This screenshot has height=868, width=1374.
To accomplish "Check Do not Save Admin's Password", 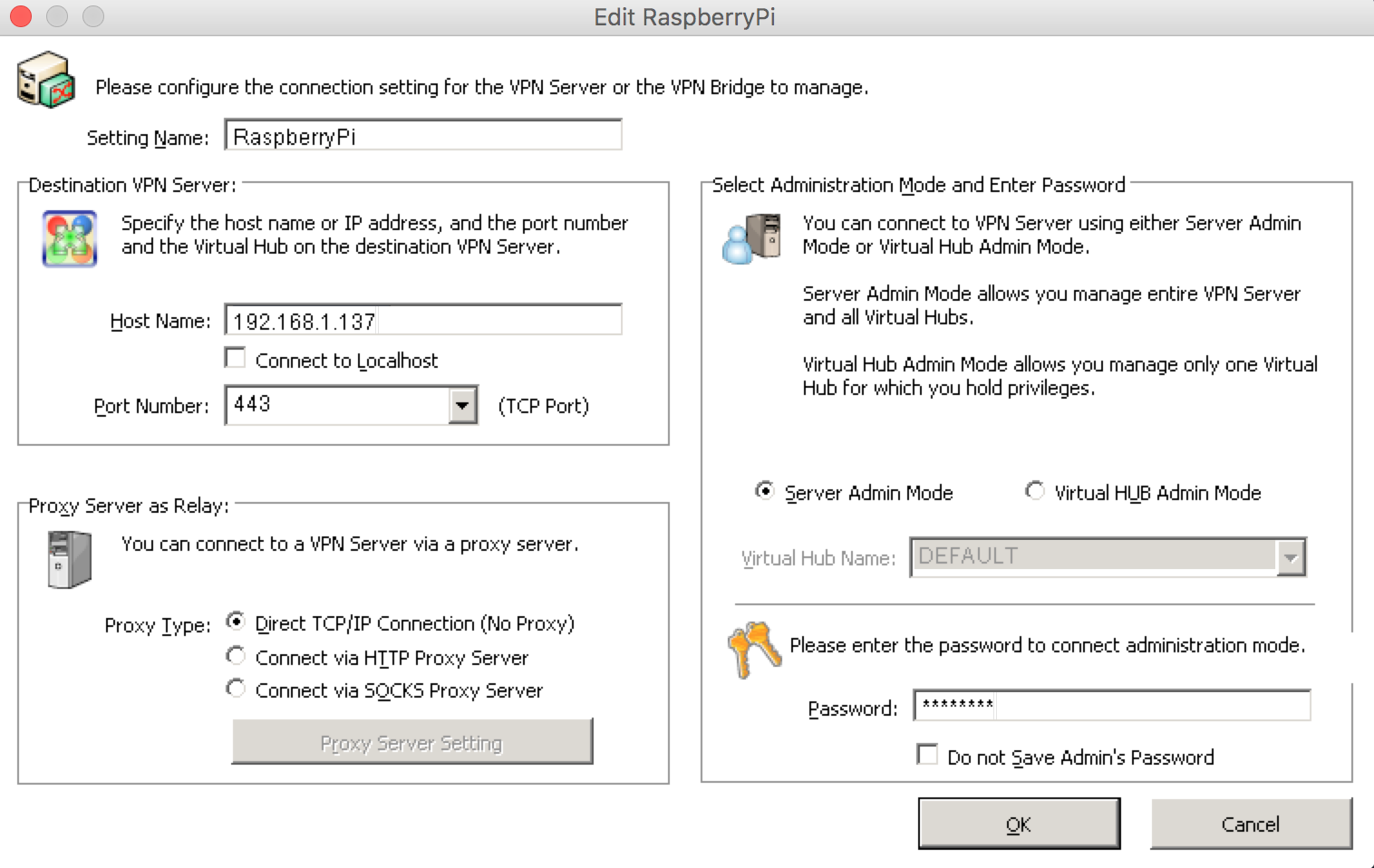I will tap(926, 754).
